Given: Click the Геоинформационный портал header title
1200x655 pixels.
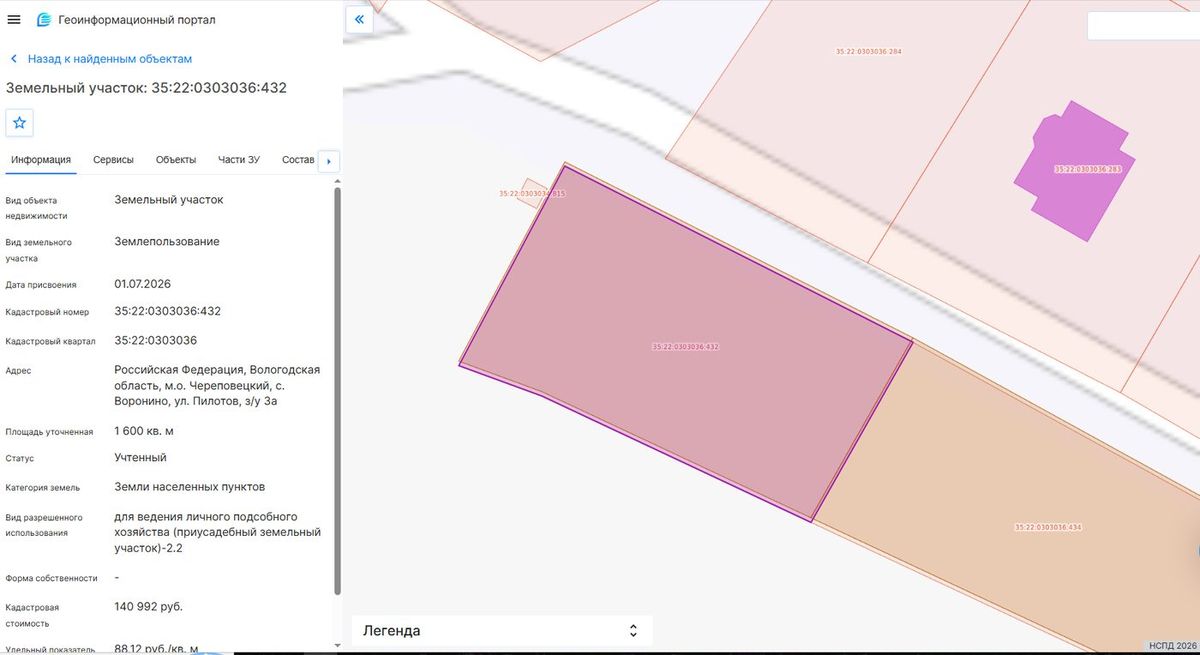Looking at the screenshot, I should pos(137,20).
